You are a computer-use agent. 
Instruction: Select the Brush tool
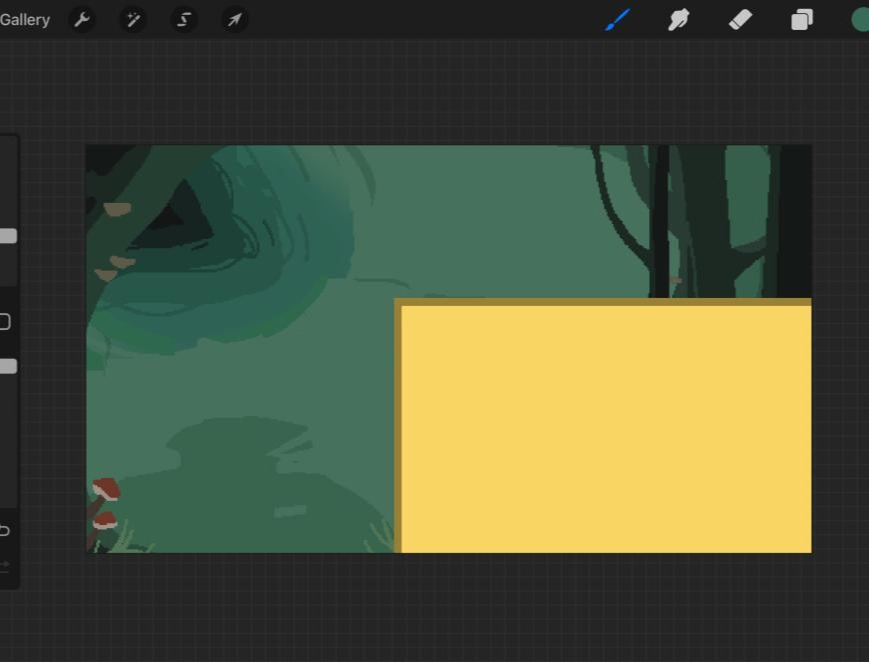618,20
